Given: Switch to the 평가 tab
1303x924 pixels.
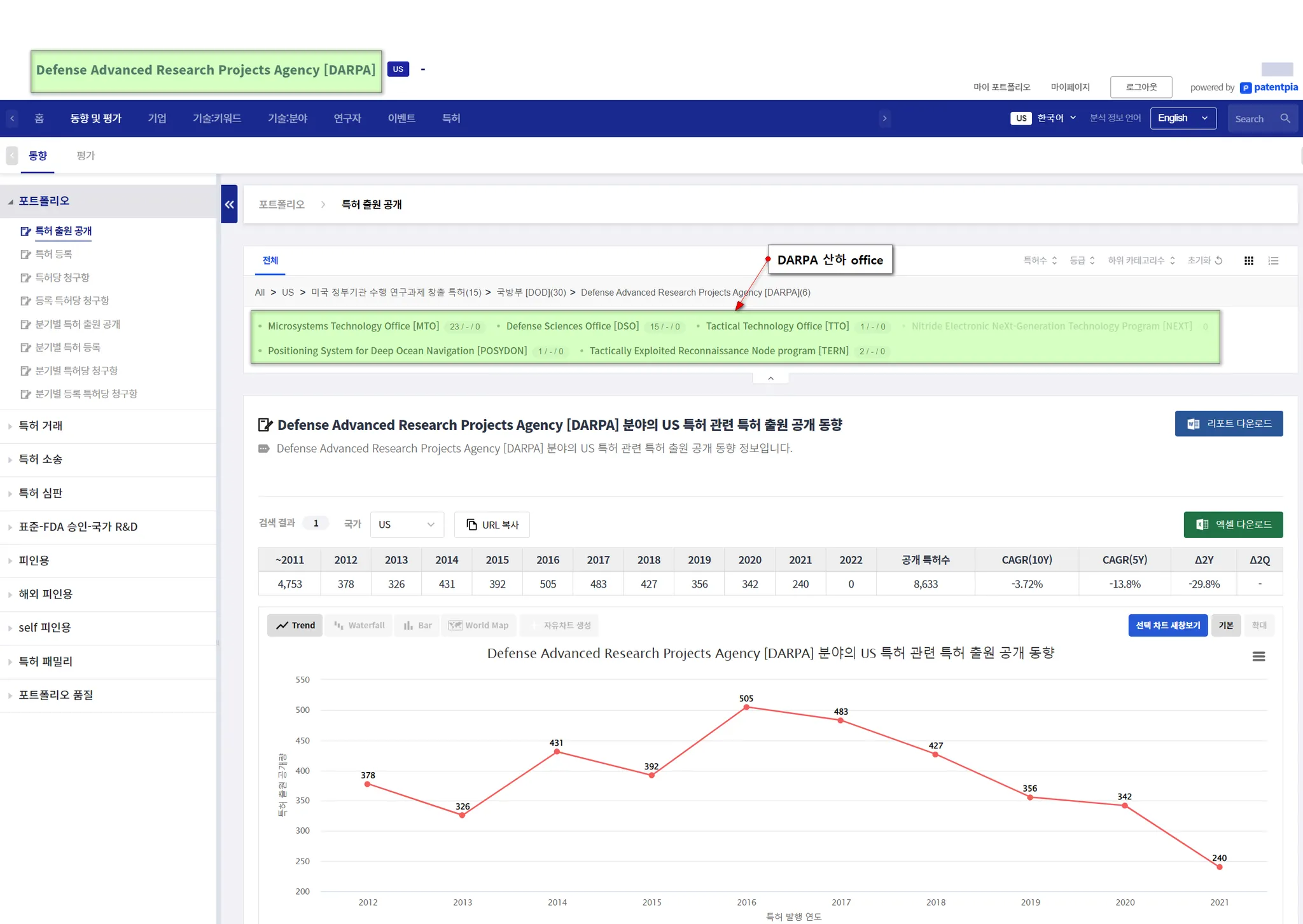Looking at the screenshot, I should [85, 156].
